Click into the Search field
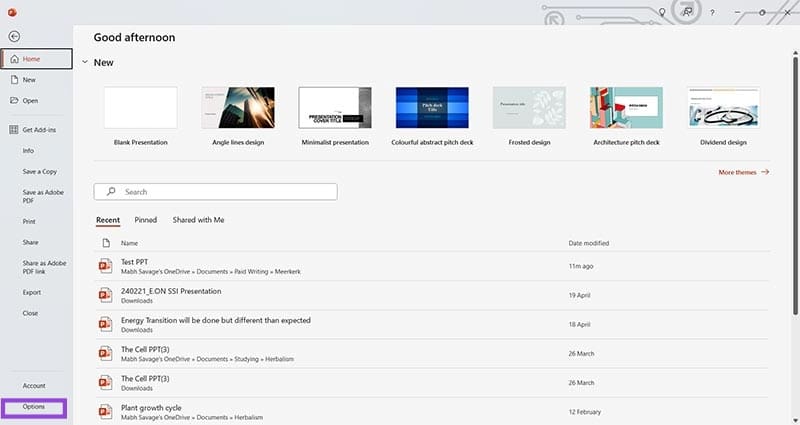 click(215, 192)
